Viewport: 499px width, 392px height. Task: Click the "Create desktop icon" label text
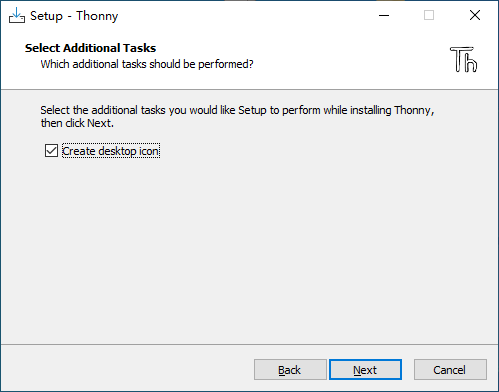coord(111,151)
